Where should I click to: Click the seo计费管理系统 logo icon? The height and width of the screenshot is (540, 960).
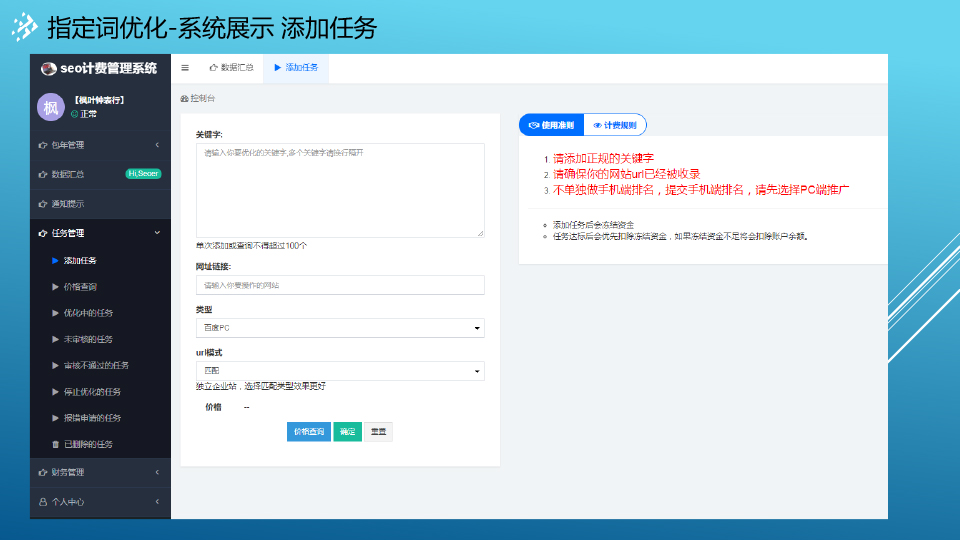pyautogui.click(x=48, y=69)
